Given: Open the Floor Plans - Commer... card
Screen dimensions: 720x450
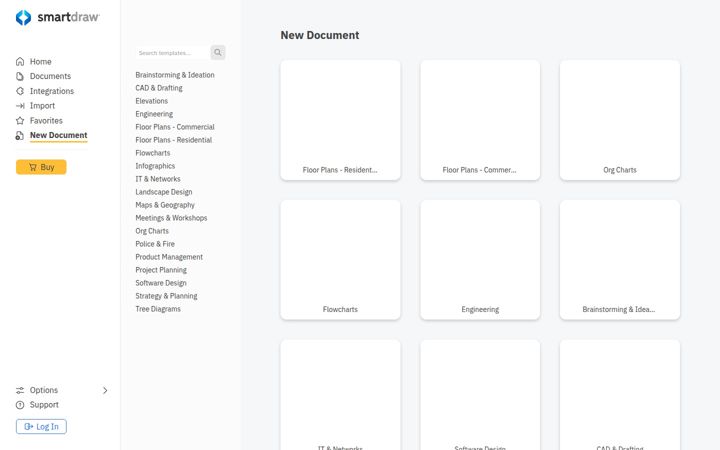Looking at the screenshot, I should [x=480, y=120].
